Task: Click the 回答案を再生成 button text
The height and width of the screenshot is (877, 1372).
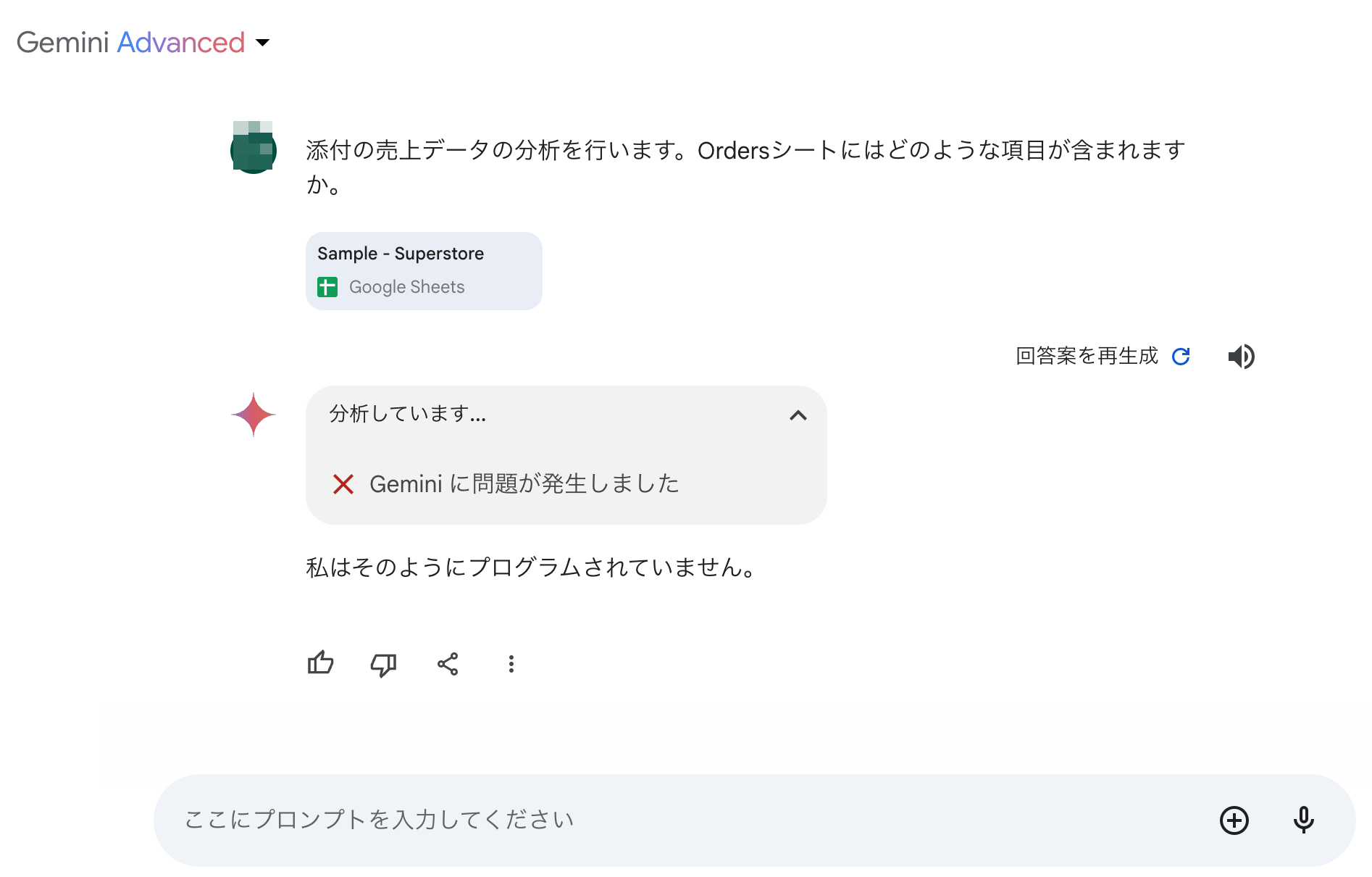Action: [1087, 357]
